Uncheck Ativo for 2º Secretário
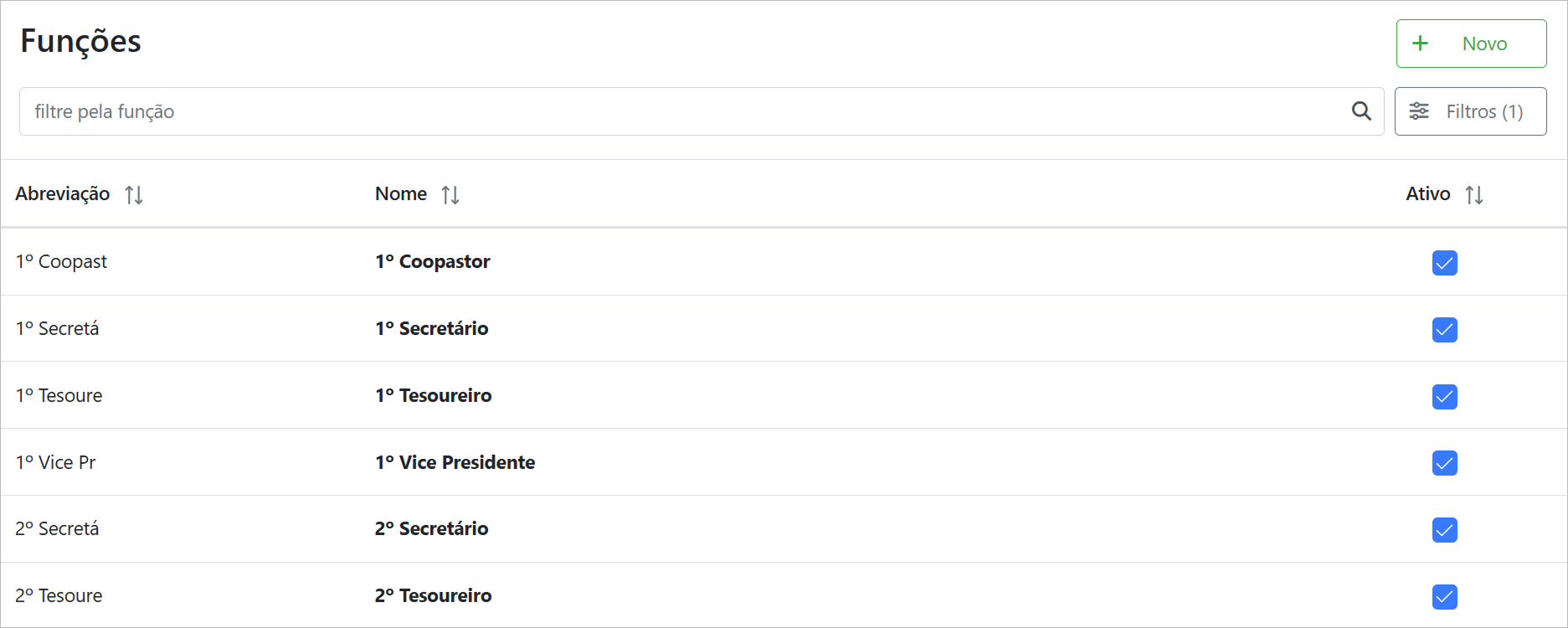1568x628 pixels. coord(1444,530)
